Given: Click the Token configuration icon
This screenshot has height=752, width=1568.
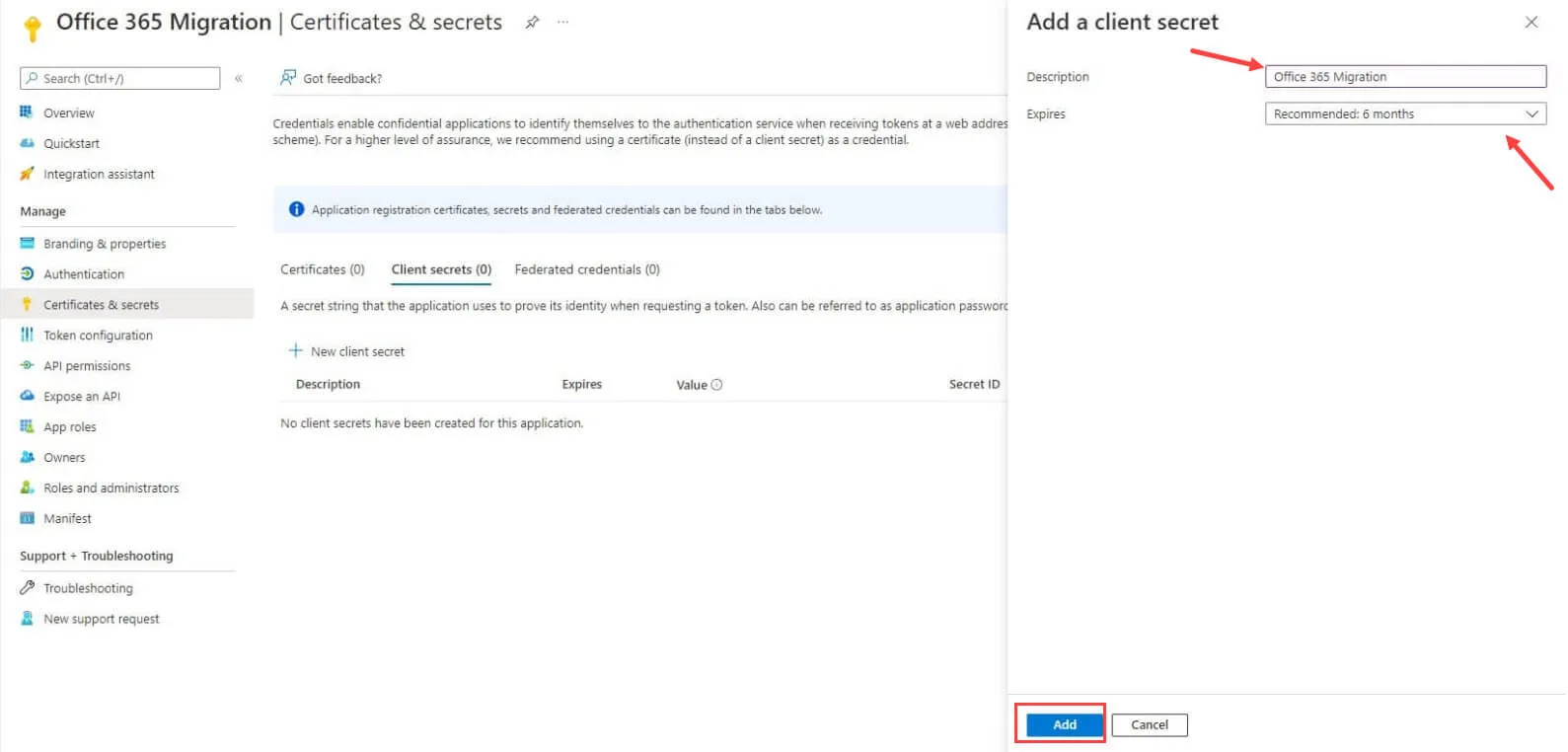Looking at the screenshot, I should point(27,335).
